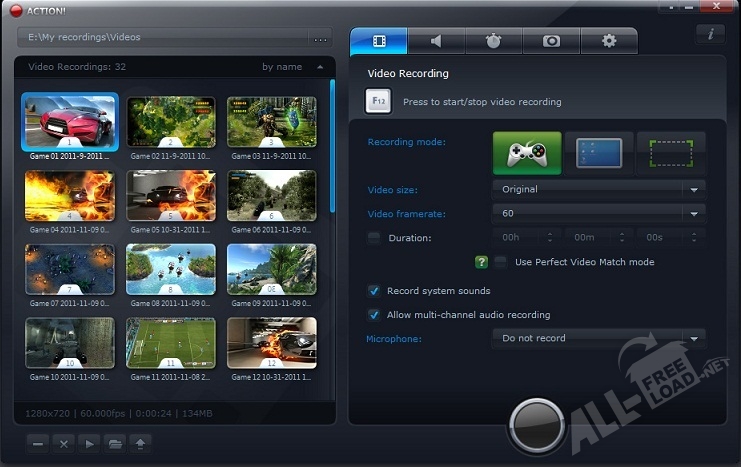Choose the Active Desktop recording mode icon
Viewport: 741px width, 467px height.
[599, 153]
